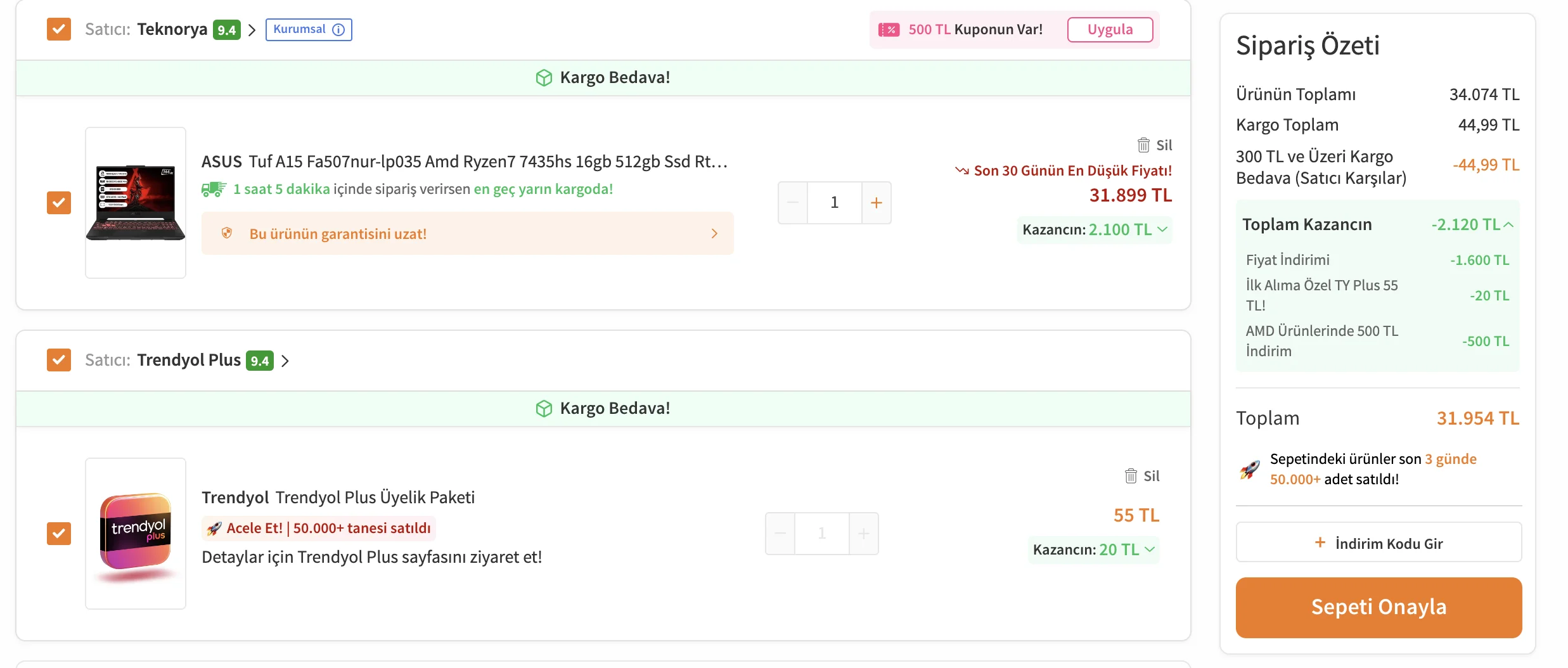Image resolution: width=1568 pixels, height=668 pixels.
Task: Open the Trendyol Plus package thumbnail
Action: (136, 534)
